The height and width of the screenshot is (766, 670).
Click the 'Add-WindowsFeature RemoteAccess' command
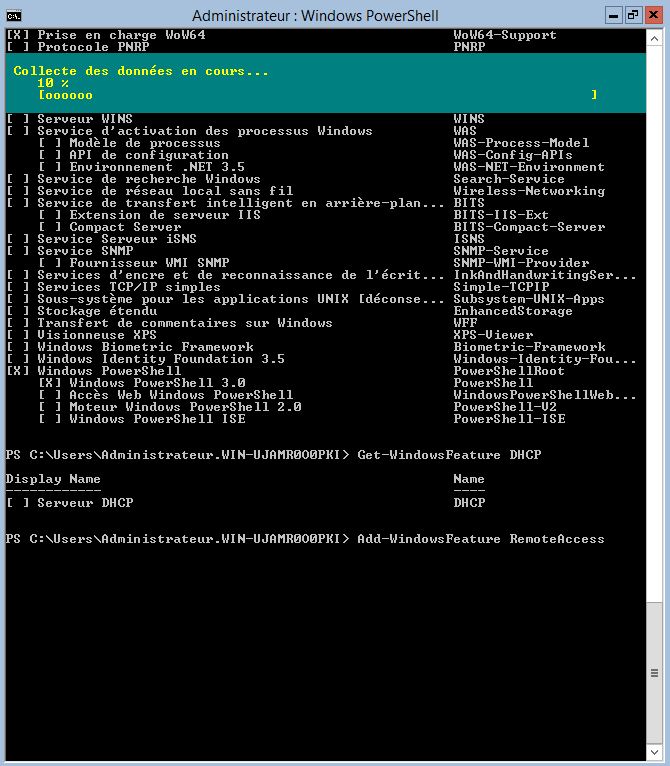point(481,539)
